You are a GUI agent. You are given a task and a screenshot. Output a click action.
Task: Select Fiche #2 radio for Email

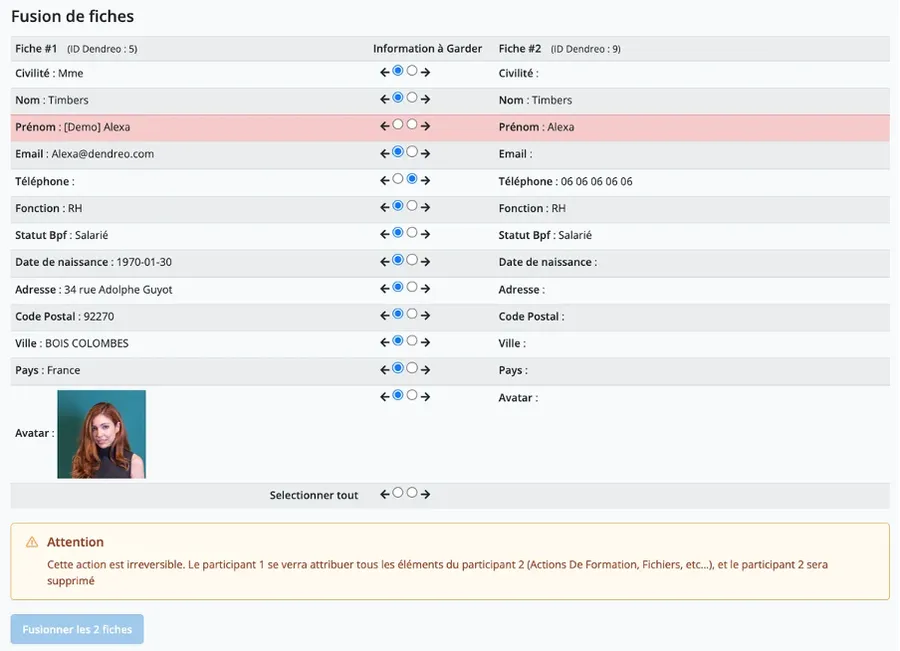click(412, 152)
